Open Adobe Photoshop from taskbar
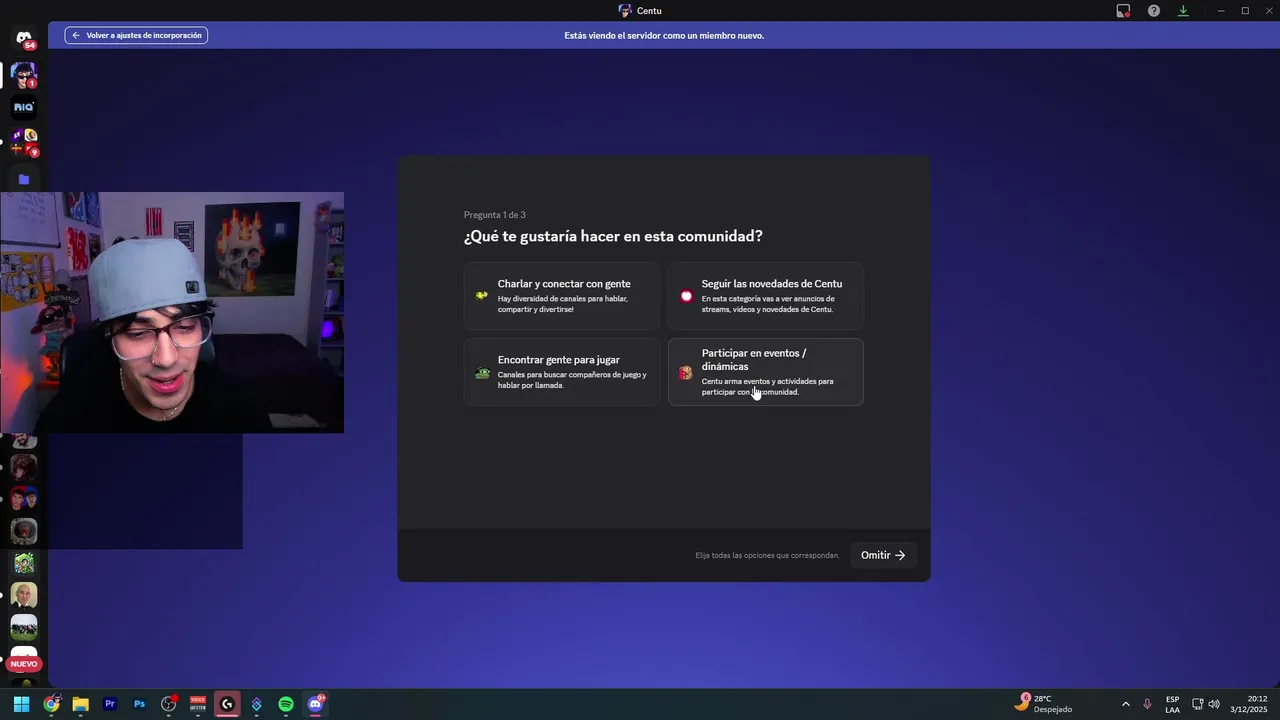This screenshot has width=1280, height=720. point(139,704)
